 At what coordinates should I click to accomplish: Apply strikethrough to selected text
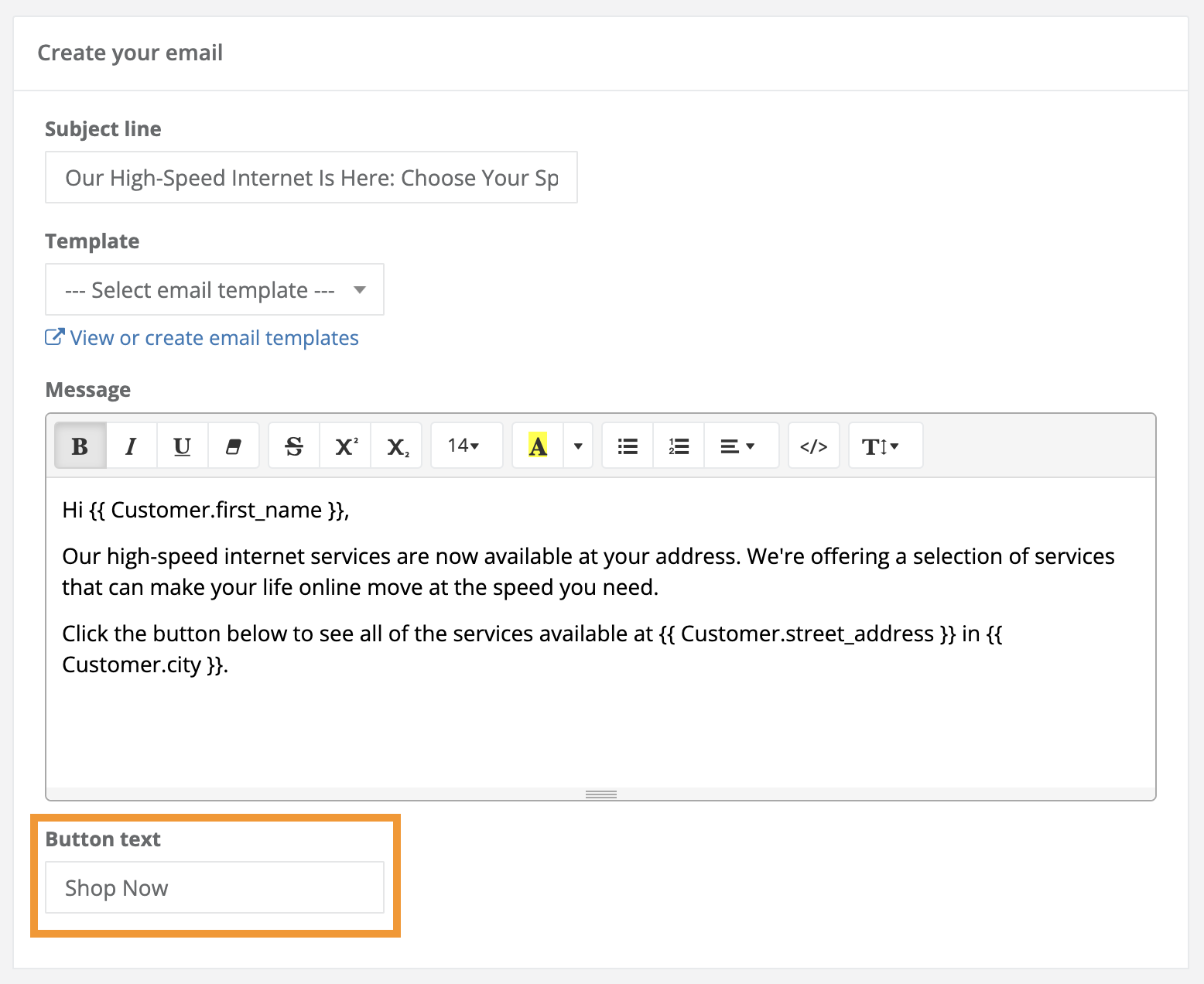point(294,446)
